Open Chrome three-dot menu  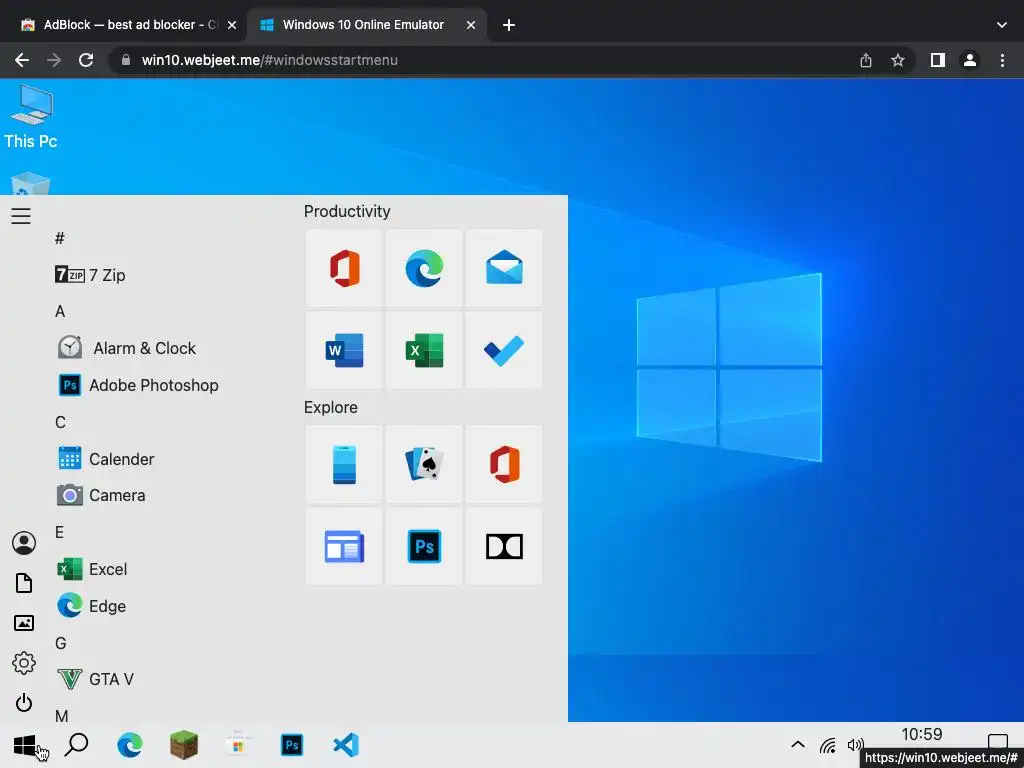[1002, 60]
